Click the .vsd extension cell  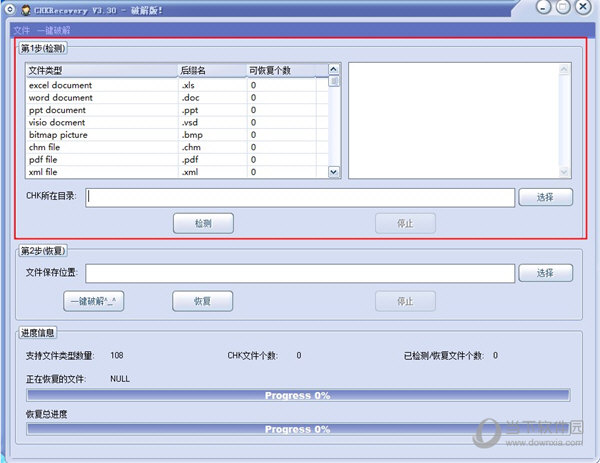click(x=212, y=122)
